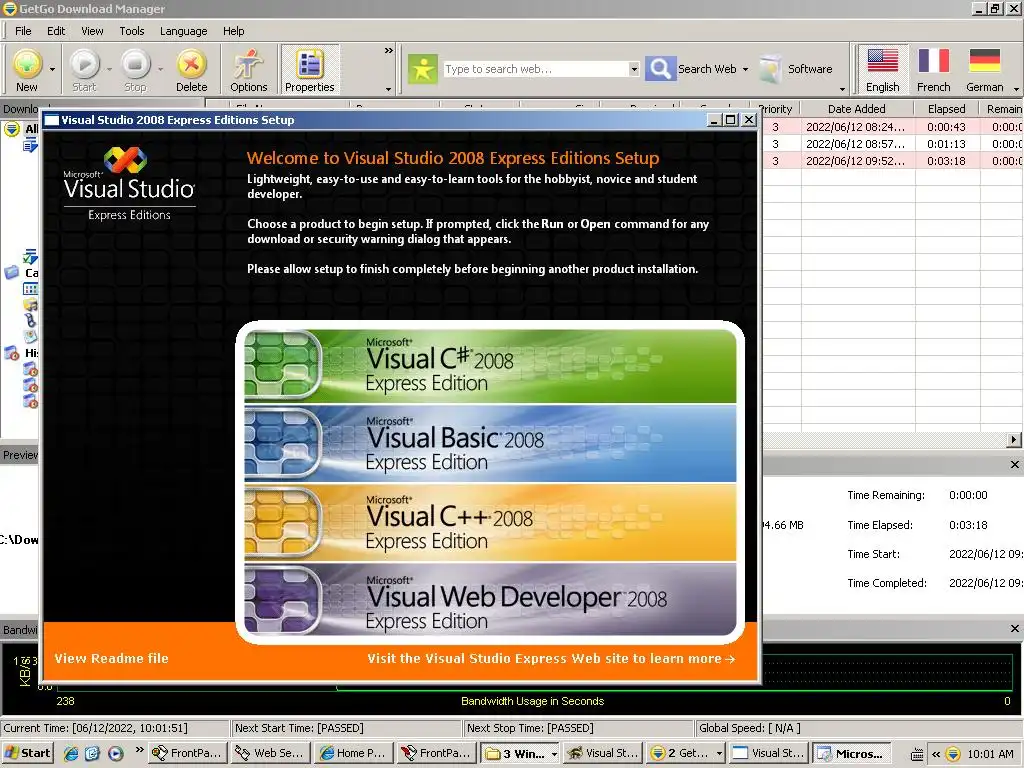Open the Language menu

[184, 31]
